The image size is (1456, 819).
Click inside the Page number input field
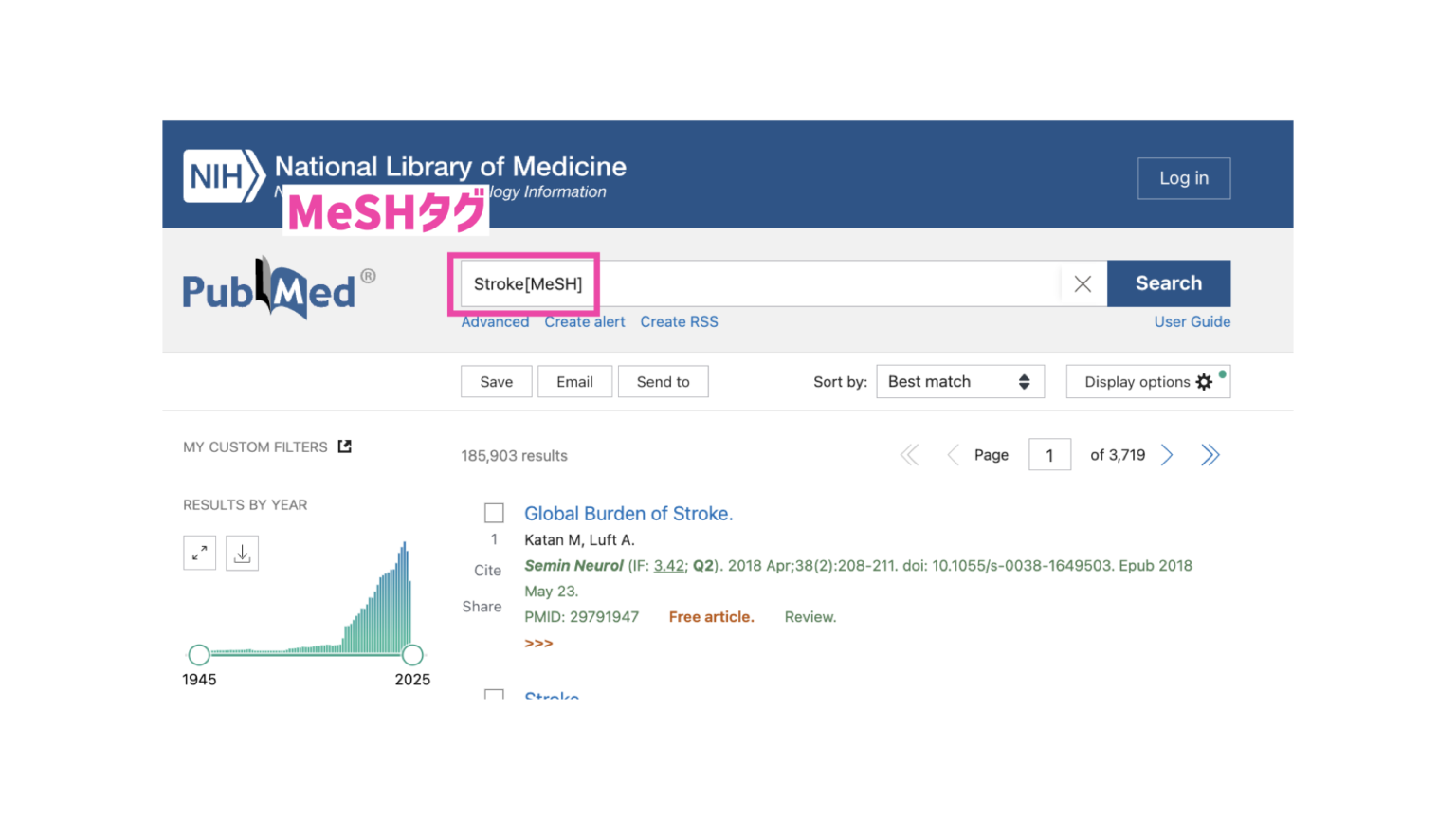pyautogui.click(x=1049, y=455)
